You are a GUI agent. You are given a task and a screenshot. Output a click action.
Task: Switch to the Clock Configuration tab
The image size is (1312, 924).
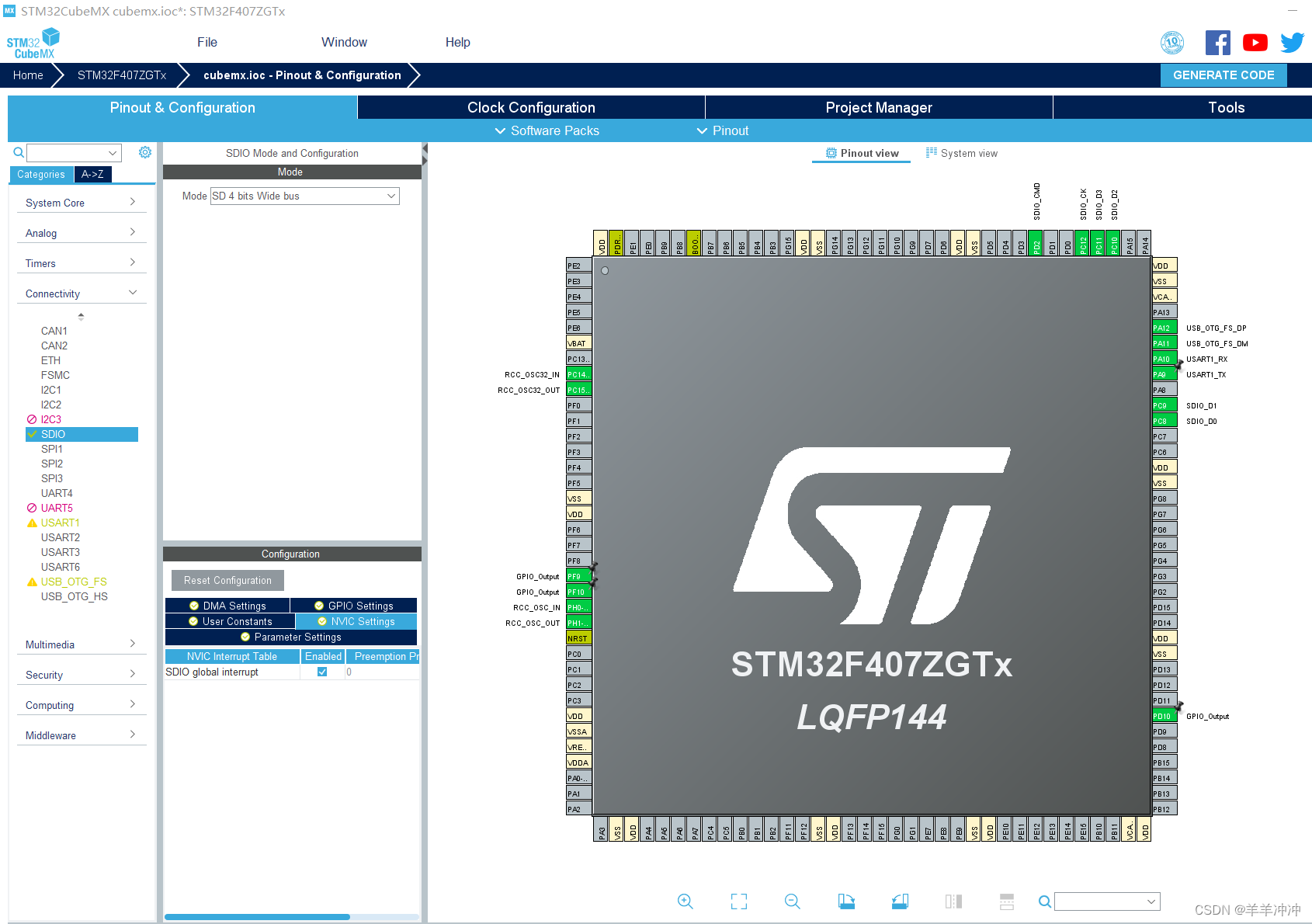click(x=531, y=107)
